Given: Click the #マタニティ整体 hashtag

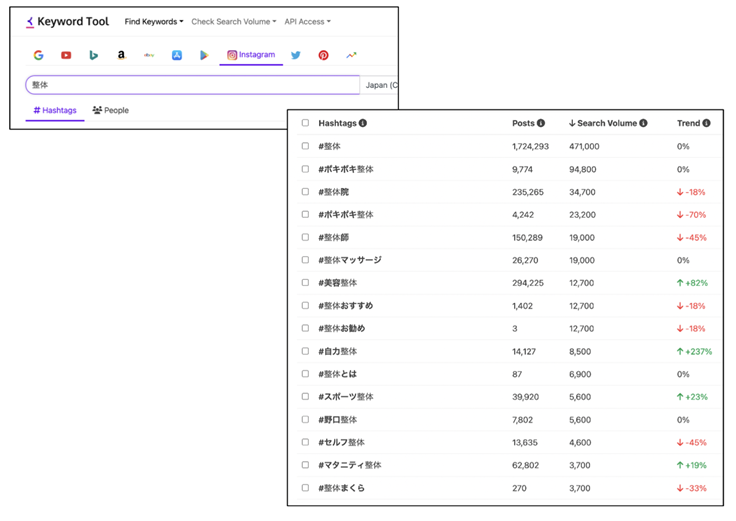Looking at the screenshot, I should [350, 465].
